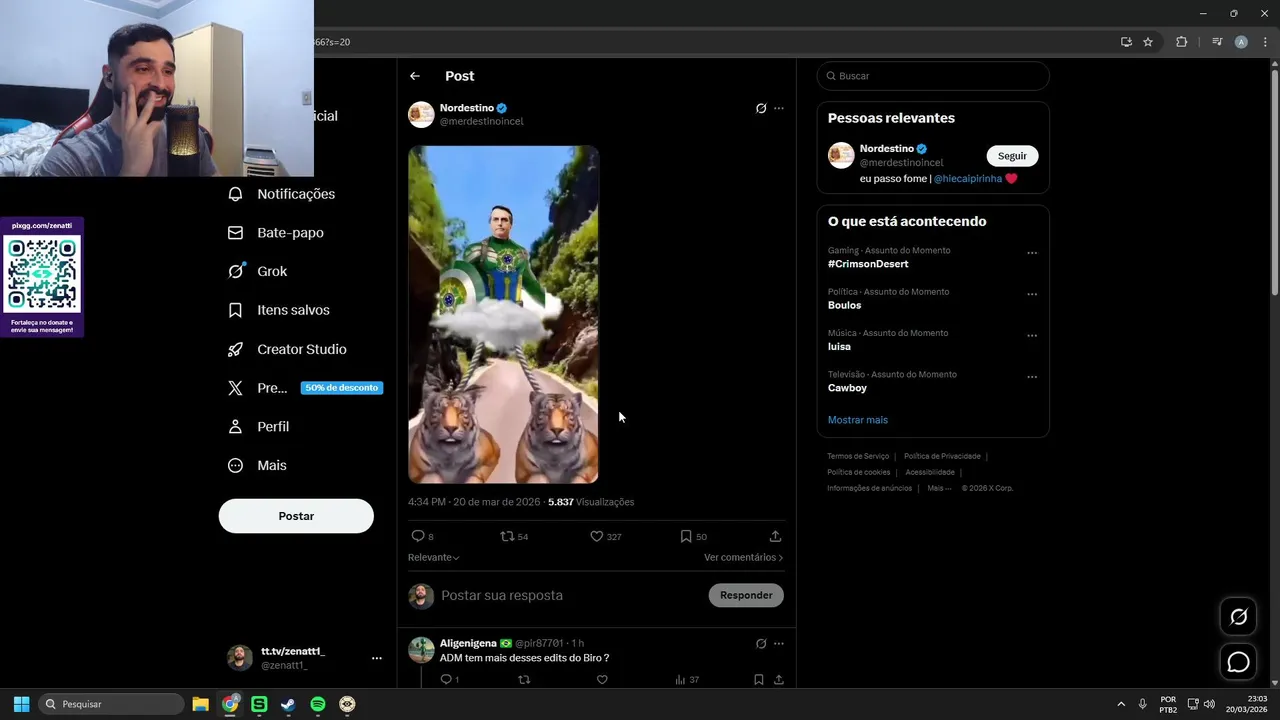Open account menu dots for zenatt1_
Viewport: 1280px width, 720px height.
[x=377, y=658]
